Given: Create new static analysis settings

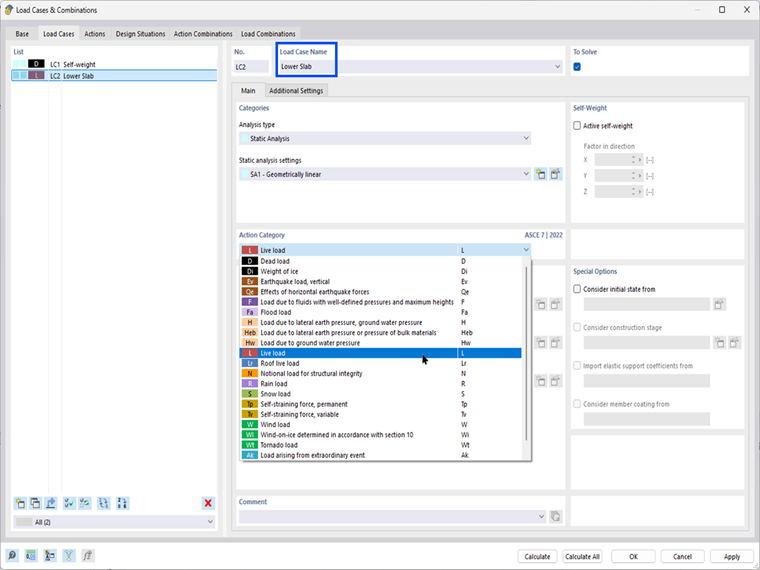Looking at the screenshot, I should point(541,174).
